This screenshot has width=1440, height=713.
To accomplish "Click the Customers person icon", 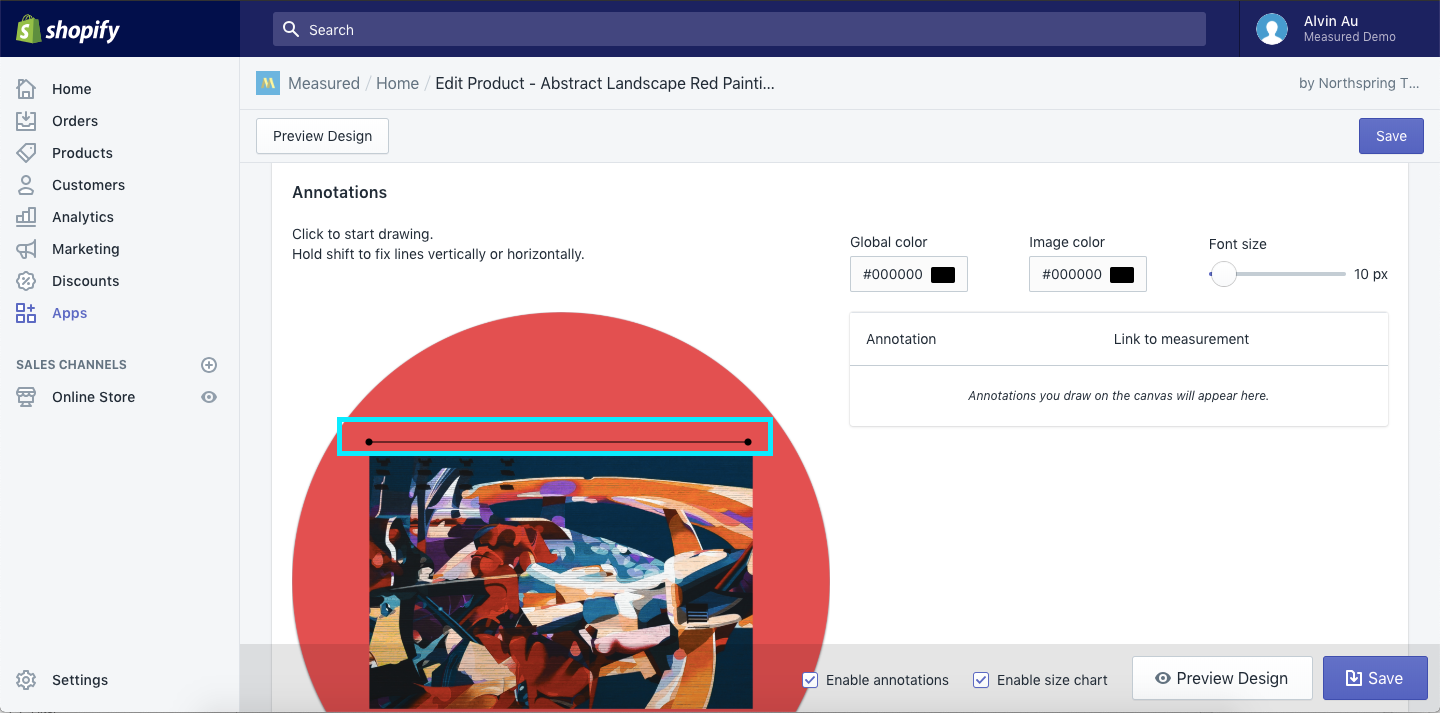I will coord(26,185).
